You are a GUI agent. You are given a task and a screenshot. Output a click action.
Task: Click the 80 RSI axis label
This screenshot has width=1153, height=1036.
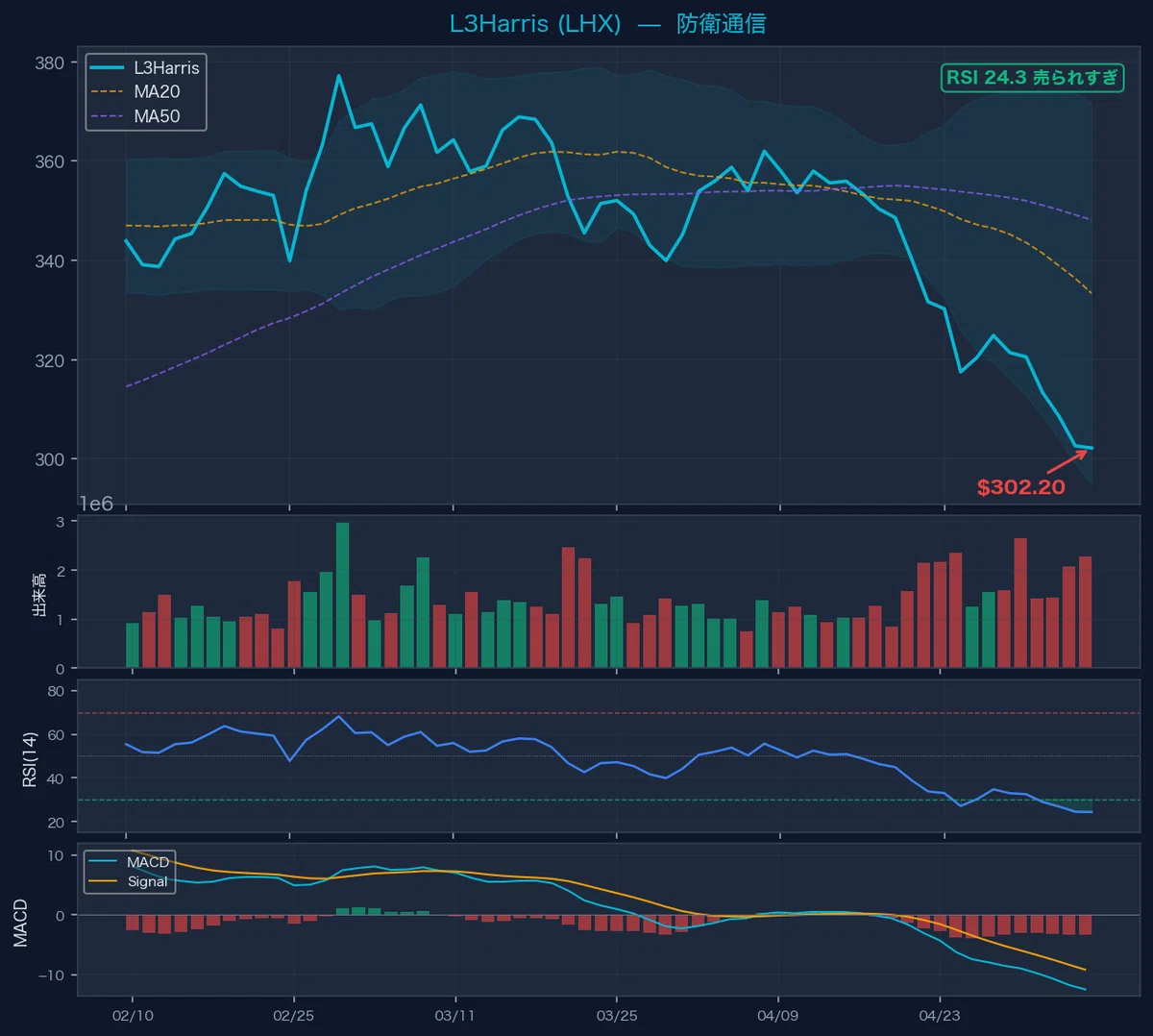click(56, 692)
